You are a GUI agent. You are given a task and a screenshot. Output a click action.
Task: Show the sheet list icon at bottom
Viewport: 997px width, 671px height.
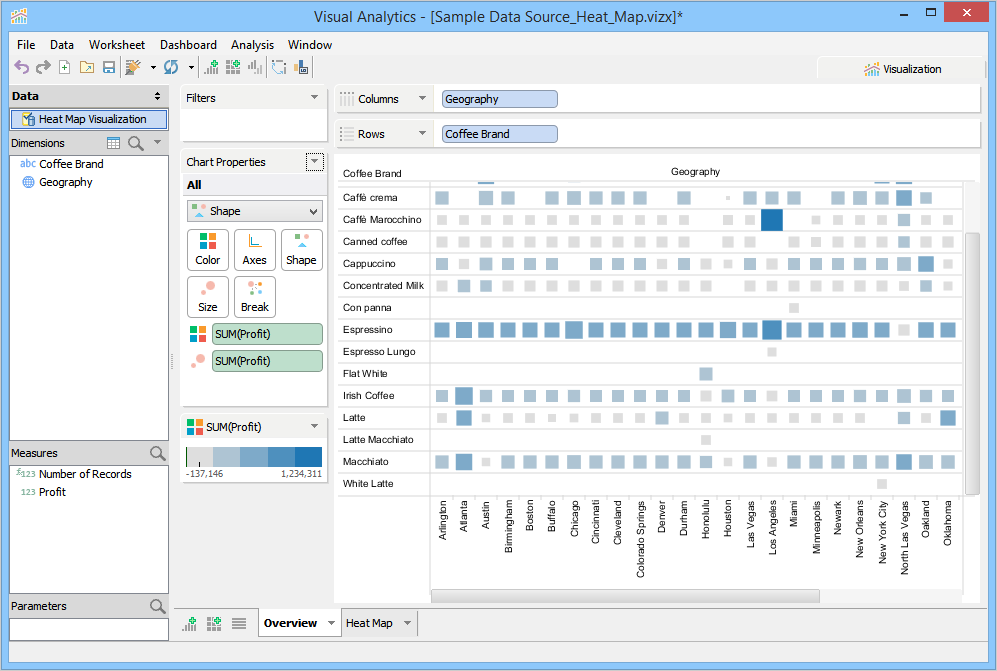pos(239,623)
